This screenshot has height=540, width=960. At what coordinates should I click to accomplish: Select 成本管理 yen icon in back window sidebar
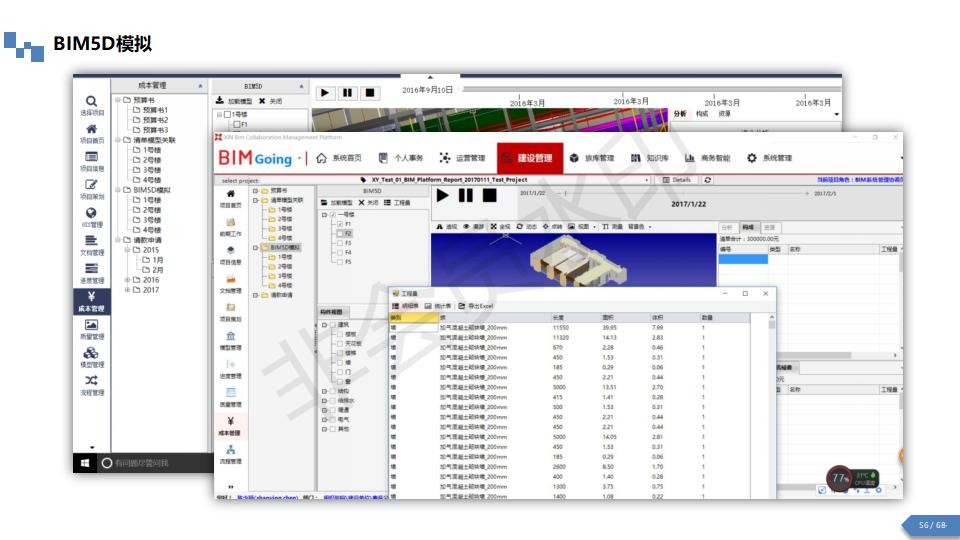pos(91,296)
